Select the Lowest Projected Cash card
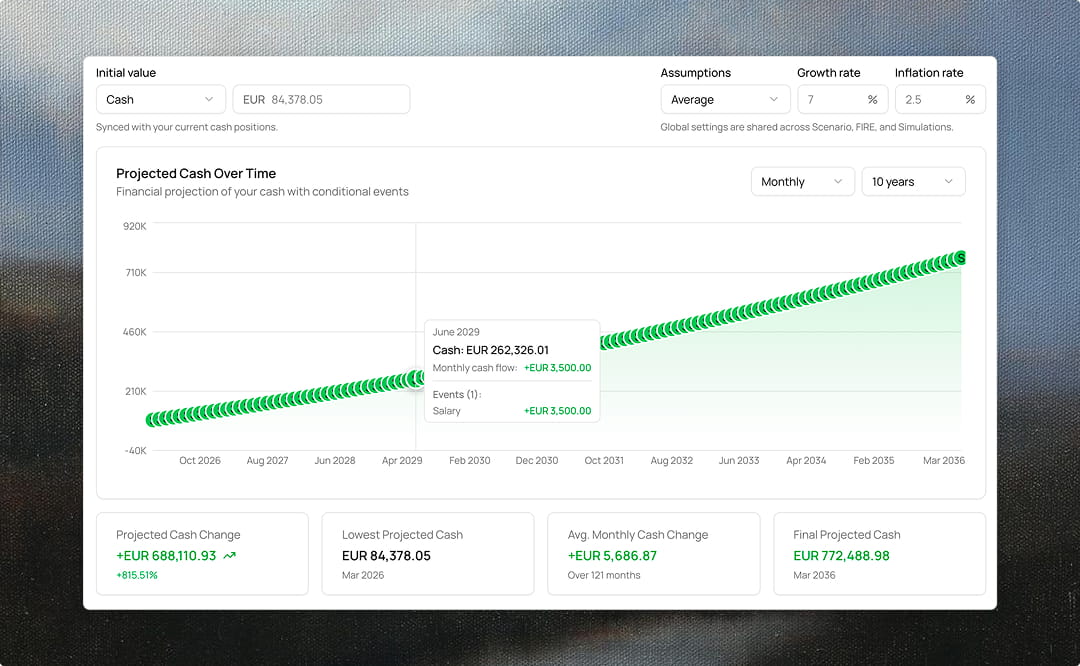 [428, 554]
